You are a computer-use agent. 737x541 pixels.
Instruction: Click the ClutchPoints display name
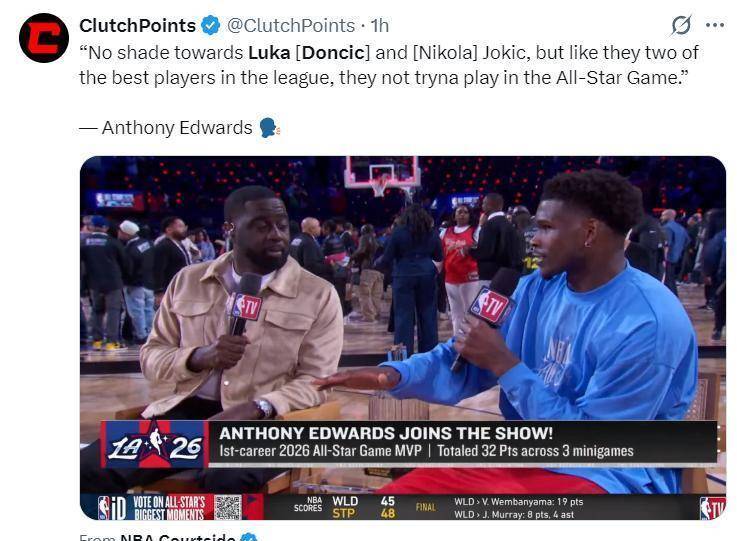pos(137,25)
